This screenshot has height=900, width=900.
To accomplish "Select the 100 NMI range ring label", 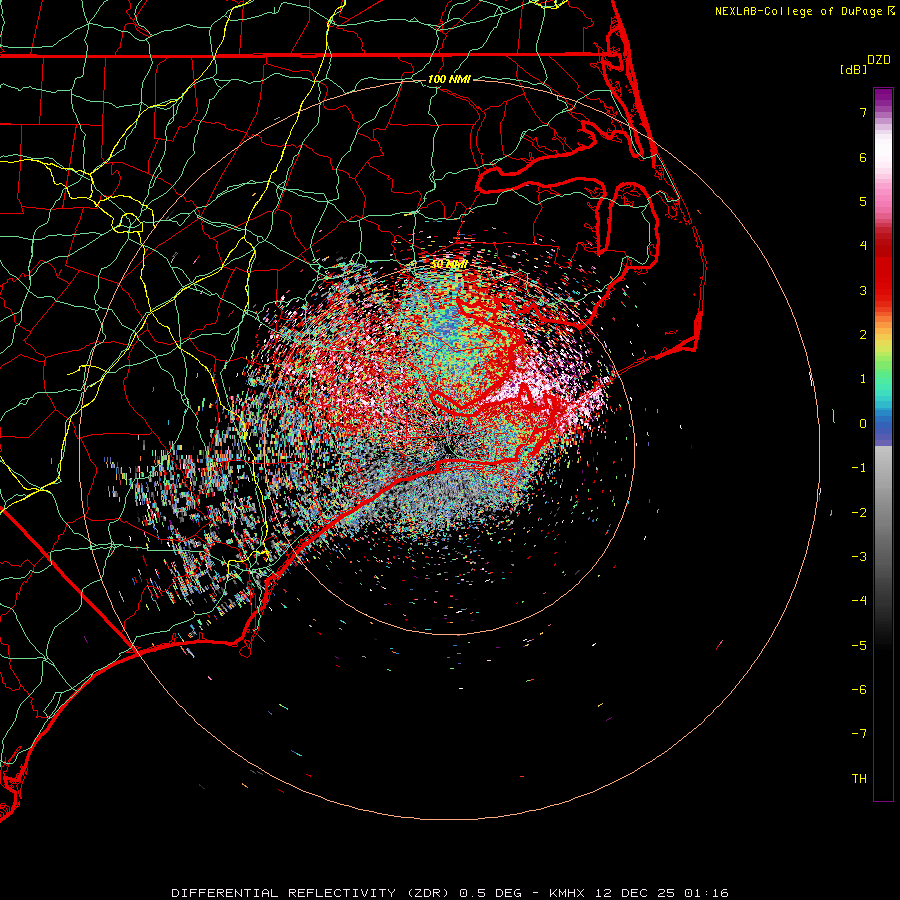I will point(449,79).
